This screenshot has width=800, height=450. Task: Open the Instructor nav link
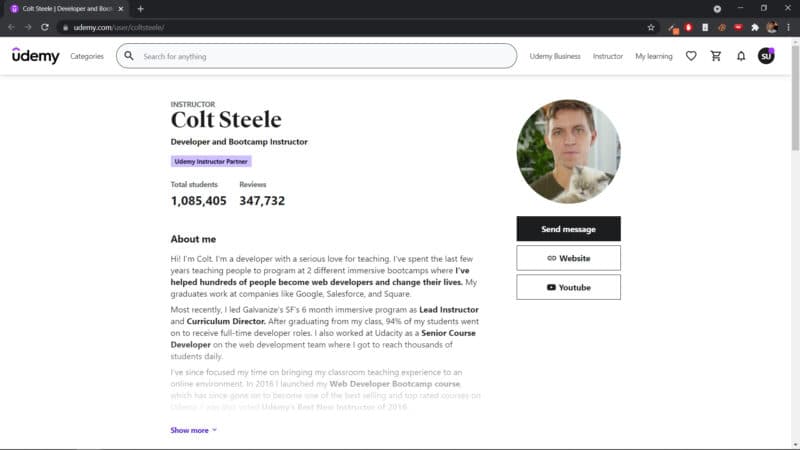click(608, 56)
